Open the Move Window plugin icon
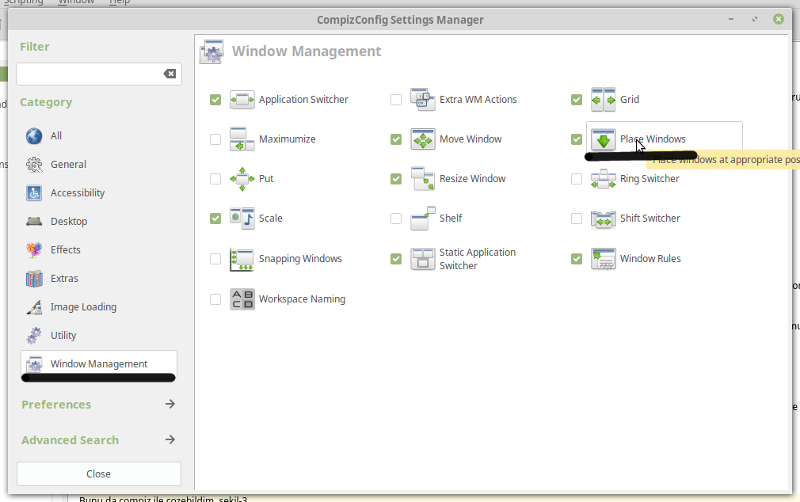800x502 pixels. [x=422, y=139]
